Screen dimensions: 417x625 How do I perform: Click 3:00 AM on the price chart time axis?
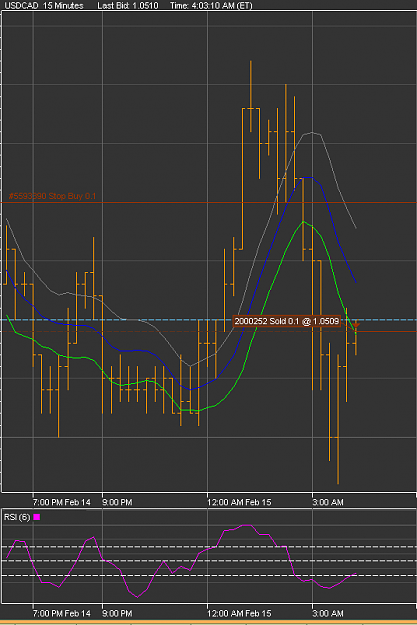pos(328,502)
